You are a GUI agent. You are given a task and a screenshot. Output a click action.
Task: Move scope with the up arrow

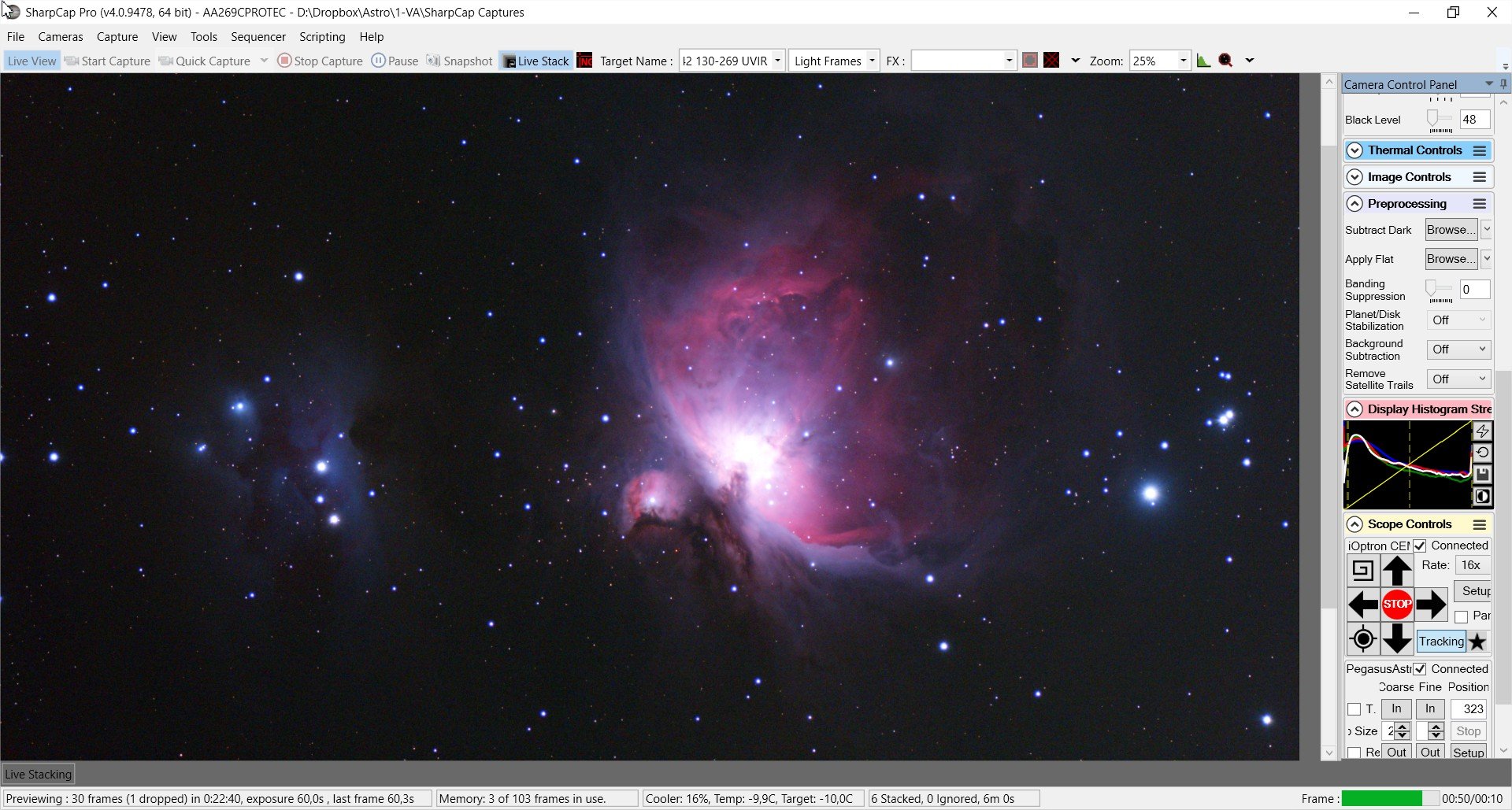1397,570
